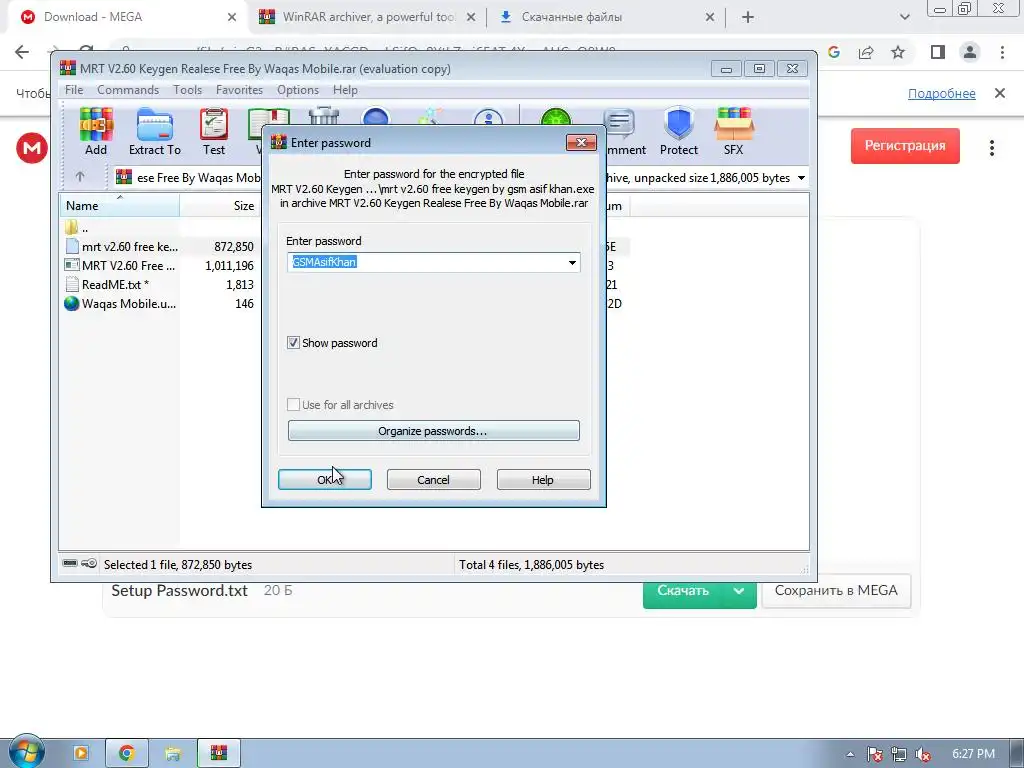
Task: Close the Enter password dialog
Action: [x=581, y=142]
